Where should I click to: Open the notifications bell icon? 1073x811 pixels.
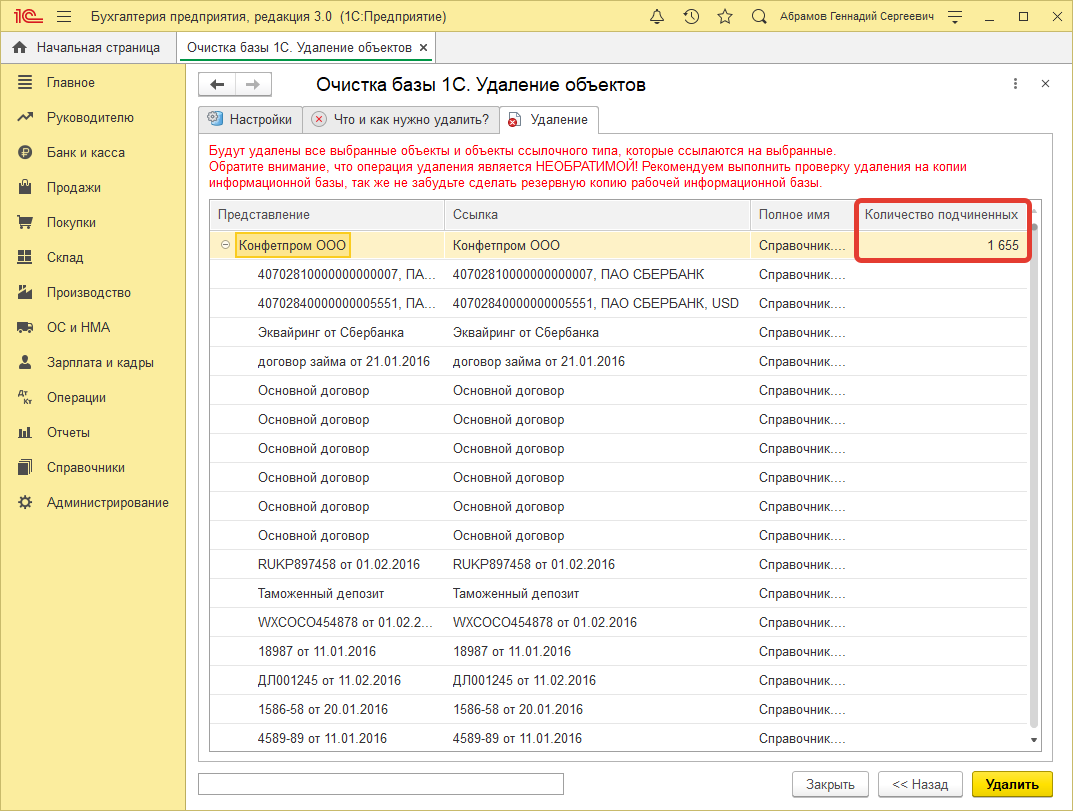(657, 17)
